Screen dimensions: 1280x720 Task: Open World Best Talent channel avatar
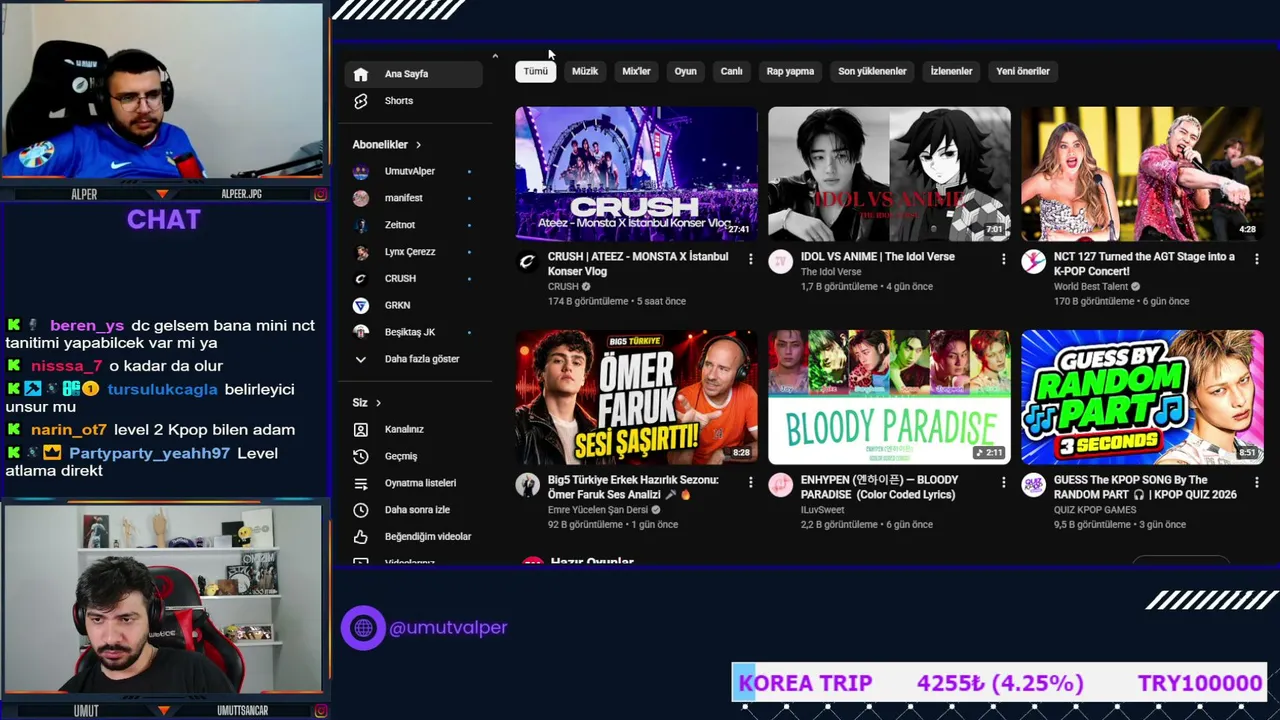[1033, 262]
